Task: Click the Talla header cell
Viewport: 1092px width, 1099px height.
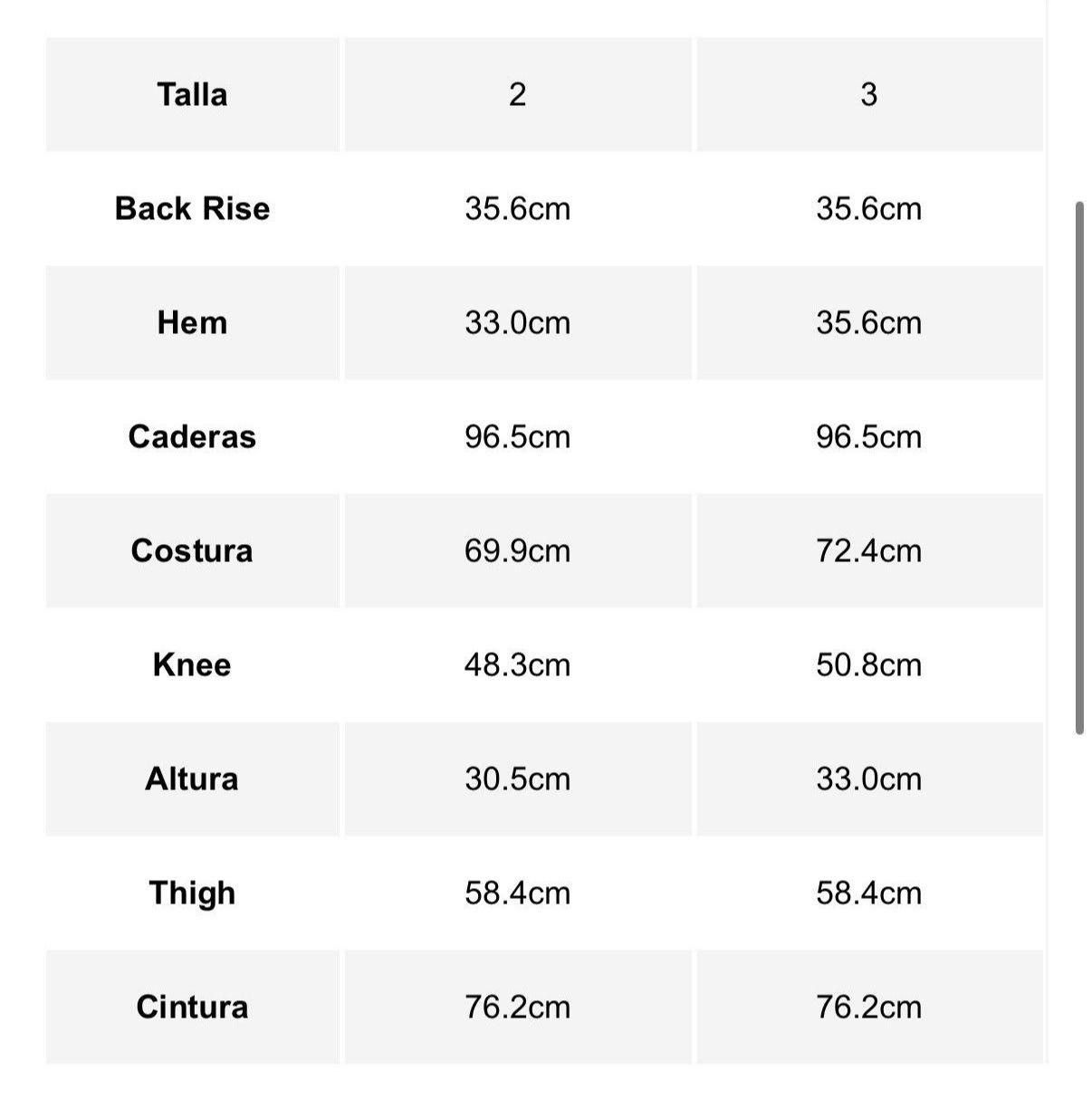Action: tap(192, 94)
